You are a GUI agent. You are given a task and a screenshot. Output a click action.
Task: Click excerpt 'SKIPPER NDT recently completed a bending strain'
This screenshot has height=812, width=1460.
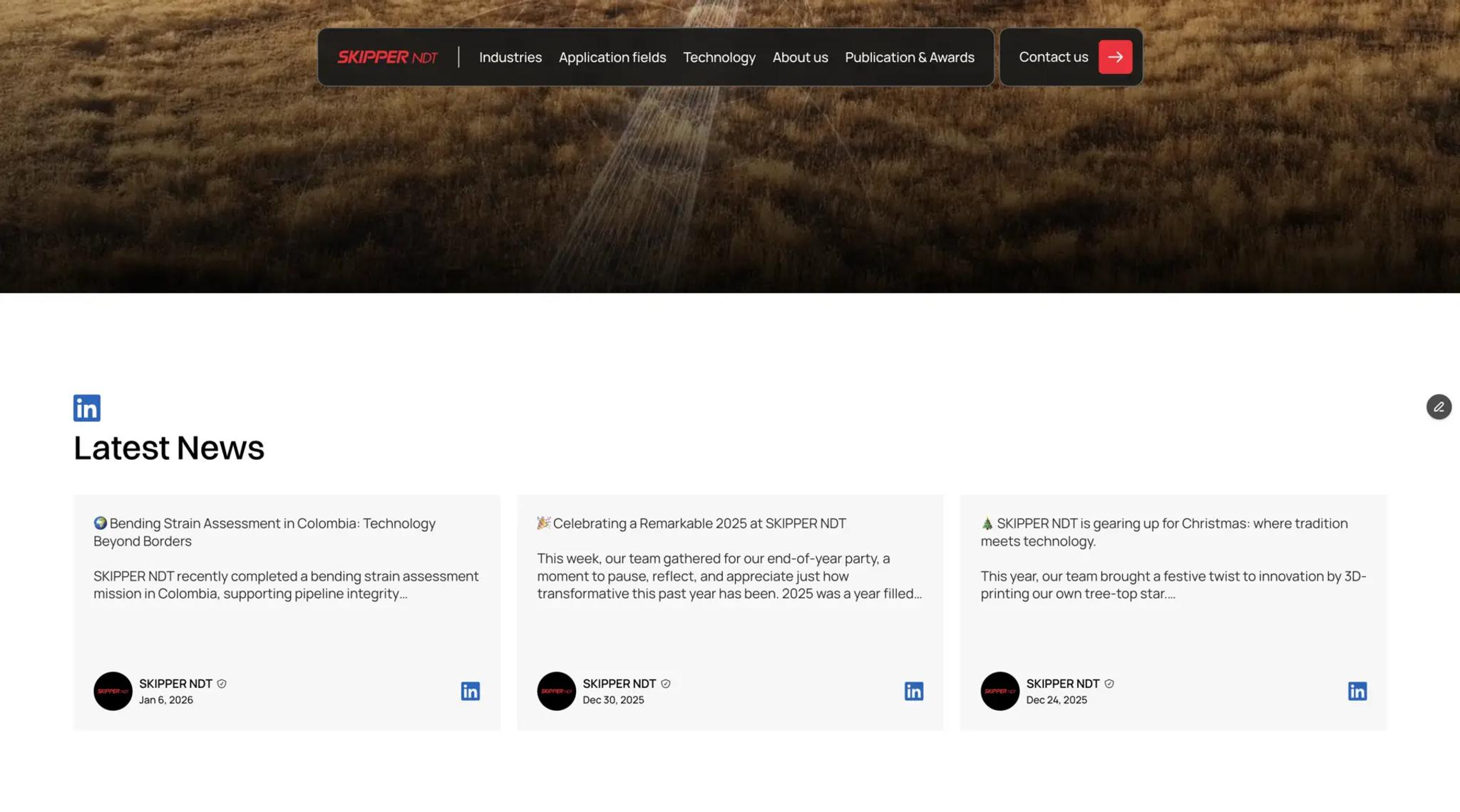tap(286, 585)
